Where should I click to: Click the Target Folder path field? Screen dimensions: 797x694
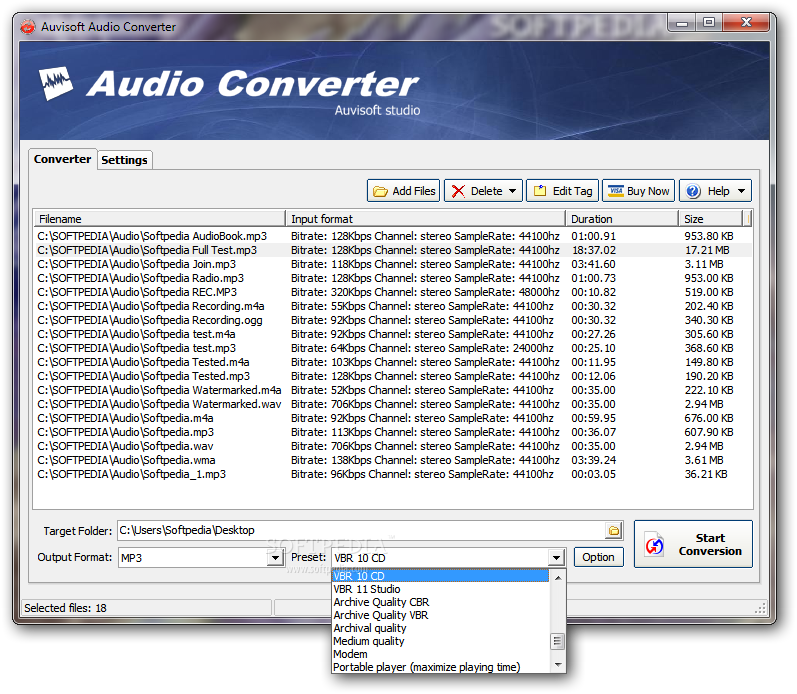coord(361,530)
